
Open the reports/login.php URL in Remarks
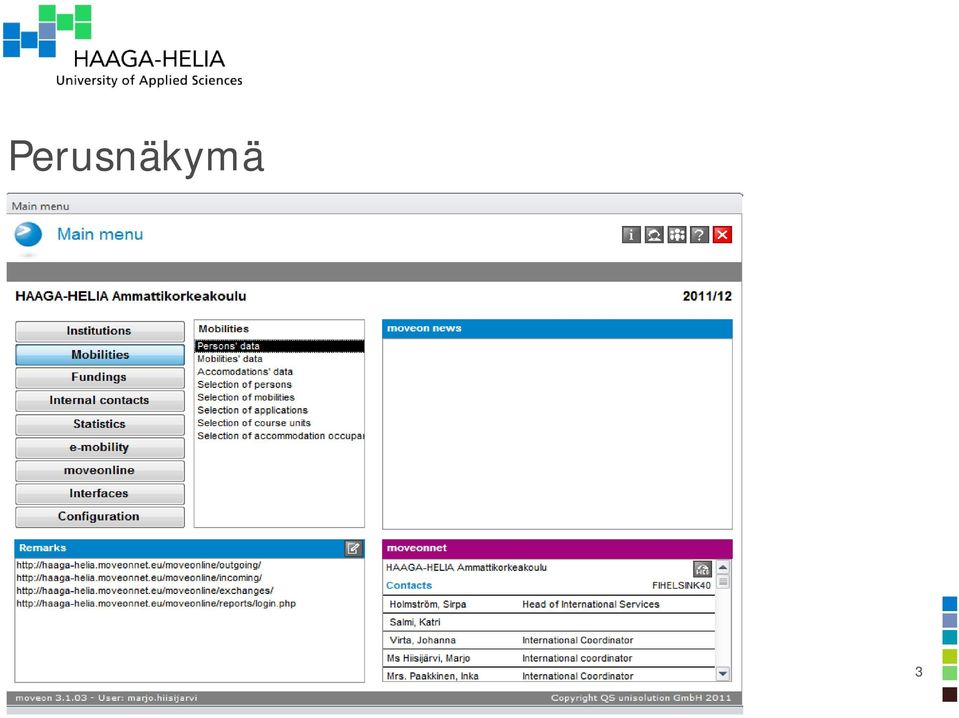[156, 604]
